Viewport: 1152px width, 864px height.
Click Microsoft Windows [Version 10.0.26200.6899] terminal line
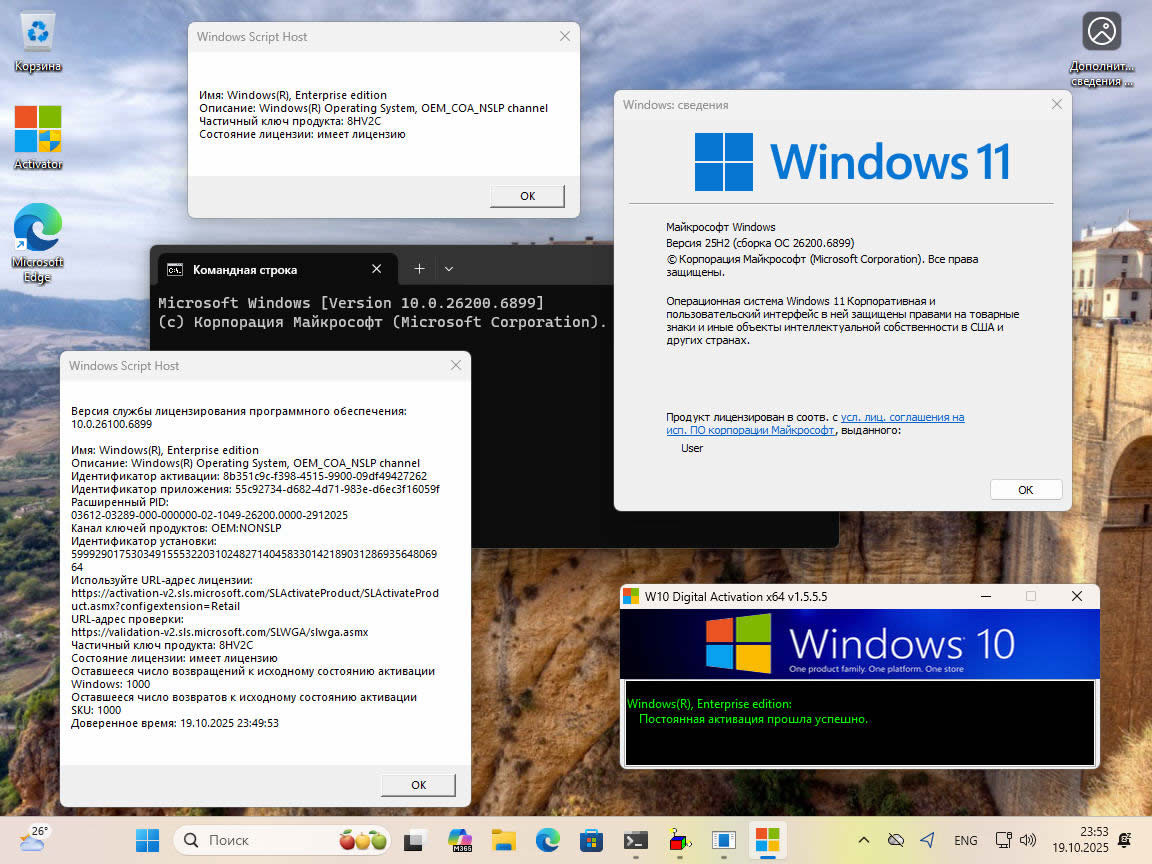click(351, 303)
